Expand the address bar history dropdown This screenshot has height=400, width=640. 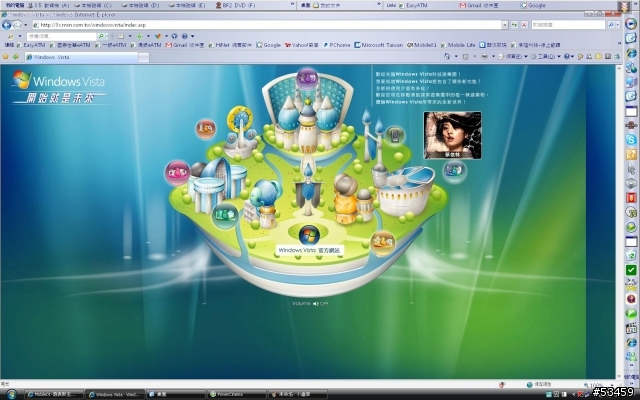(x=505, y=25)
